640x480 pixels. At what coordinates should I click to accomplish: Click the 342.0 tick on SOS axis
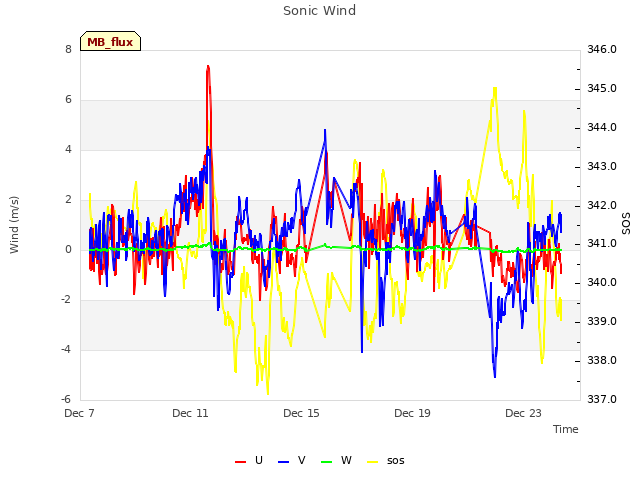click(602, 205)
